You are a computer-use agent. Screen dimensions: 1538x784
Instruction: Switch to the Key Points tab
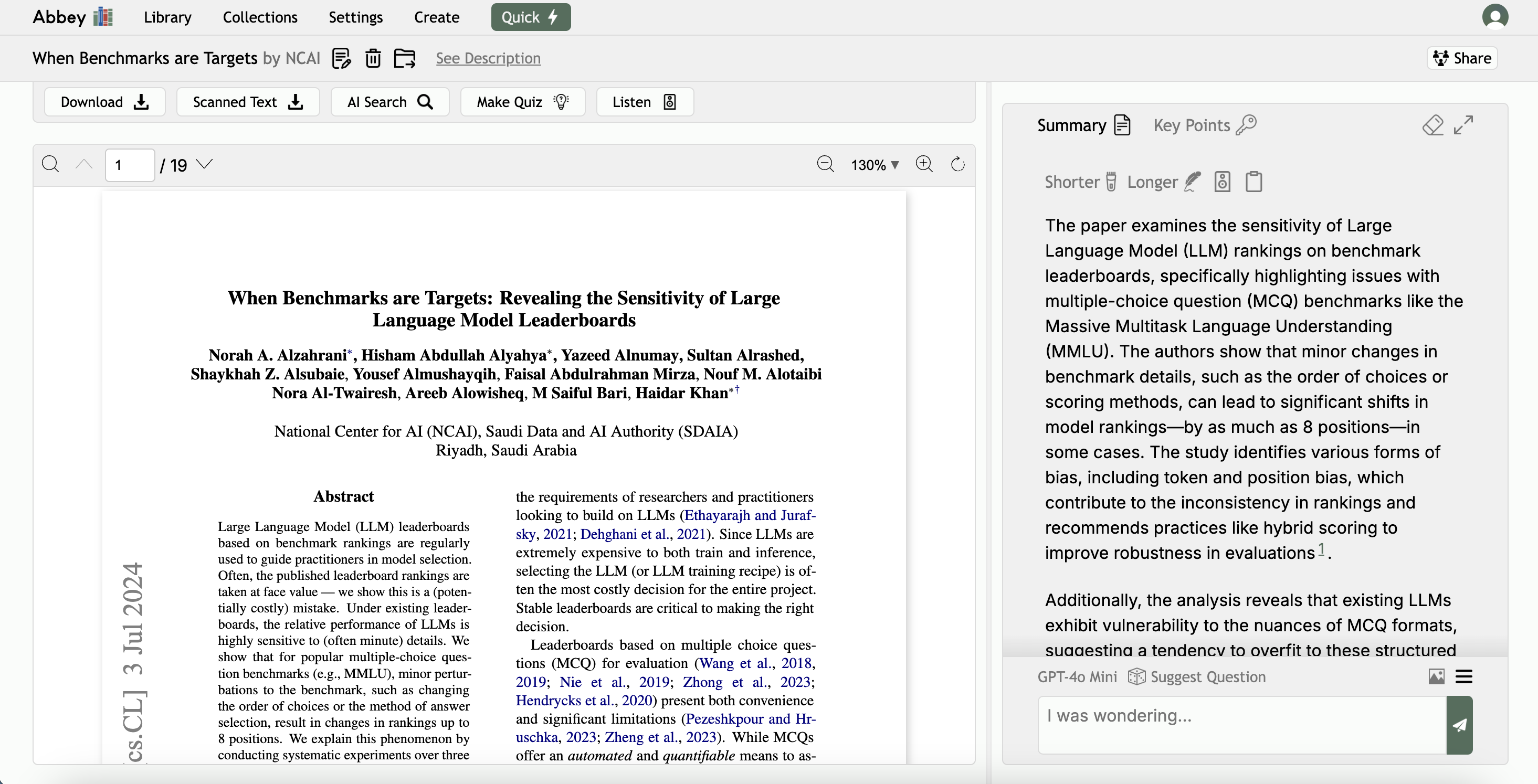point(1204,125)
